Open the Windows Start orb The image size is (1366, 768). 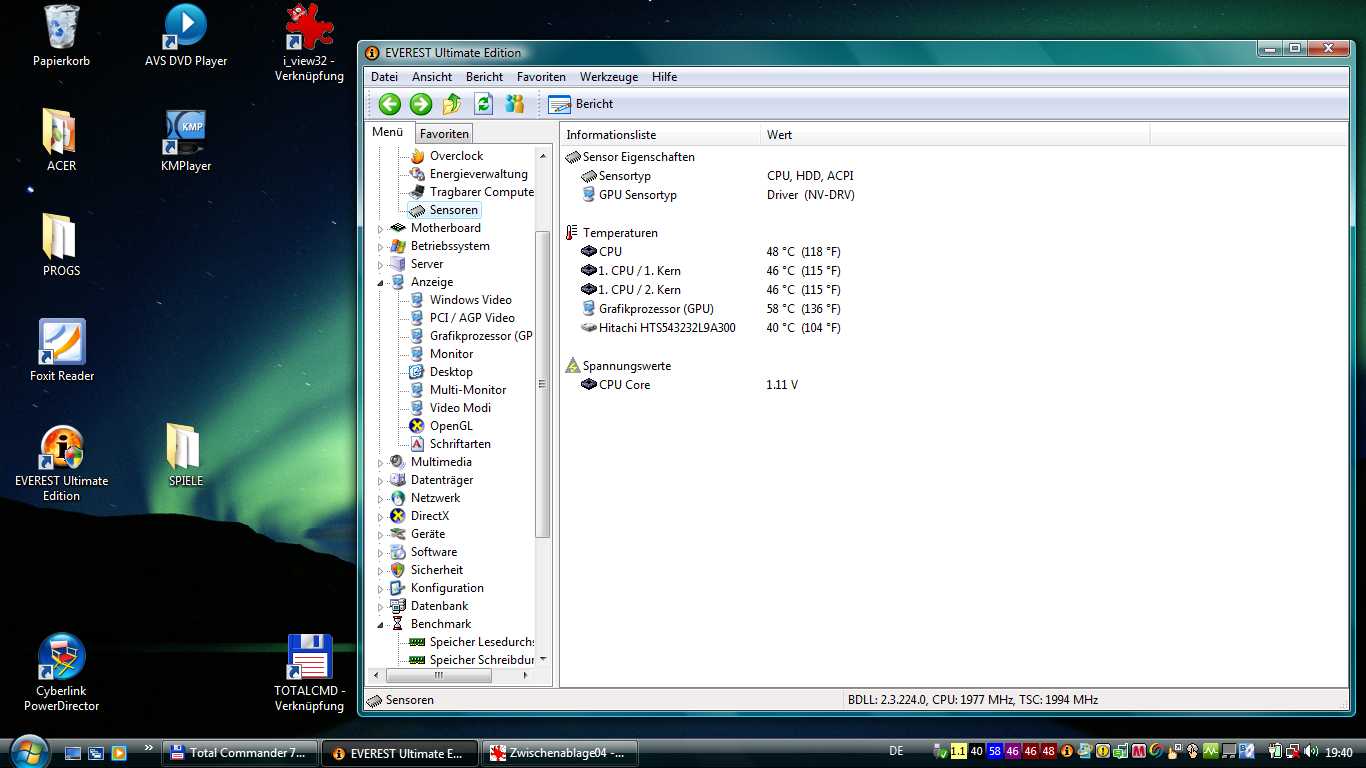[x=29, y=750]
